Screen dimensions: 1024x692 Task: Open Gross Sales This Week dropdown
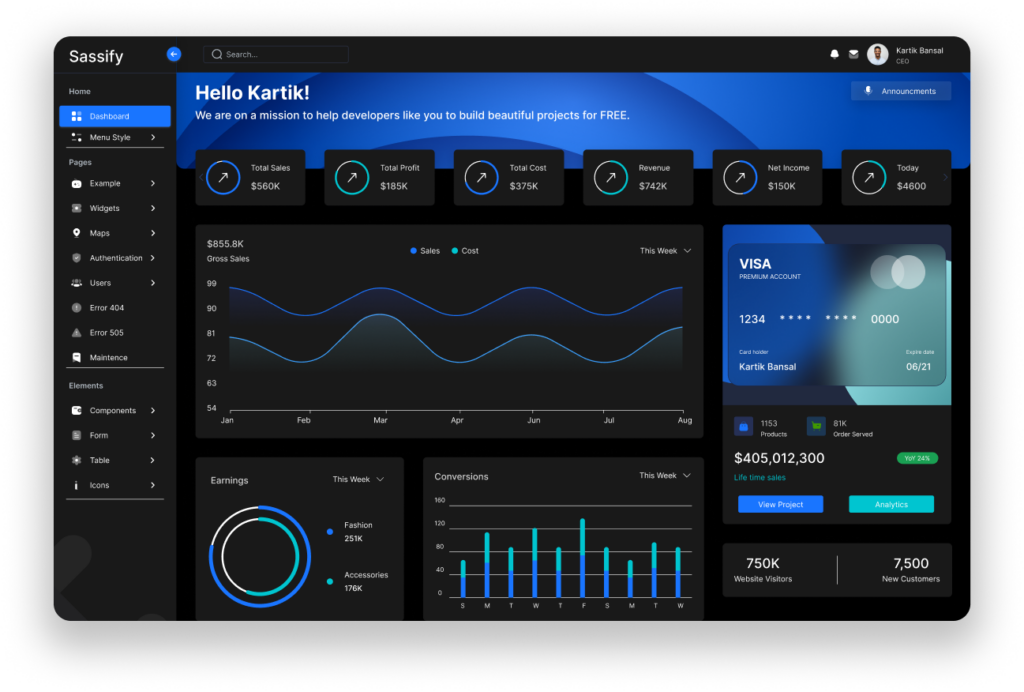pyautogui.click(x=665, y=251)
